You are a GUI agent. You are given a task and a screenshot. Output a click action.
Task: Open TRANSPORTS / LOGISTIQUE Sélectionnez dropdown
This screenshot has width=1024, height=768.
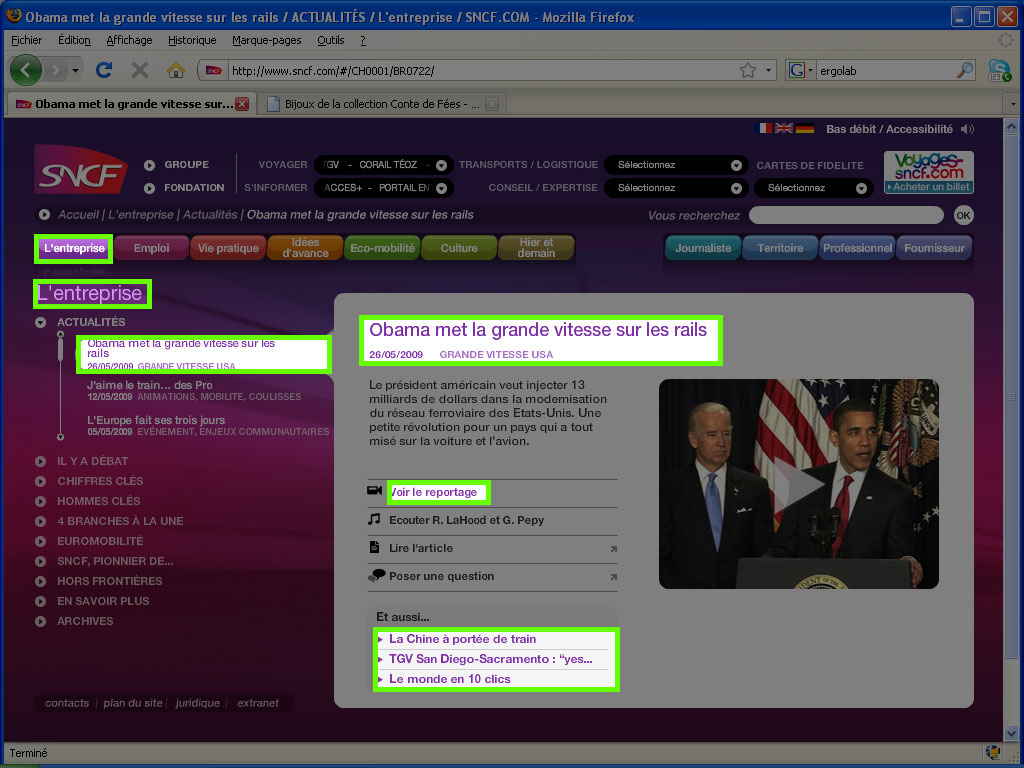click(676, 165)
